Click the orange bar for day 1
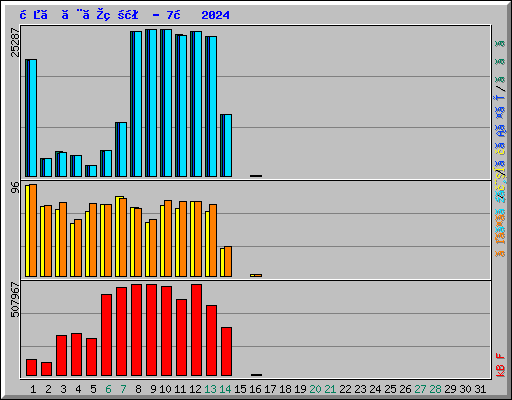 [x=33, y=230]
